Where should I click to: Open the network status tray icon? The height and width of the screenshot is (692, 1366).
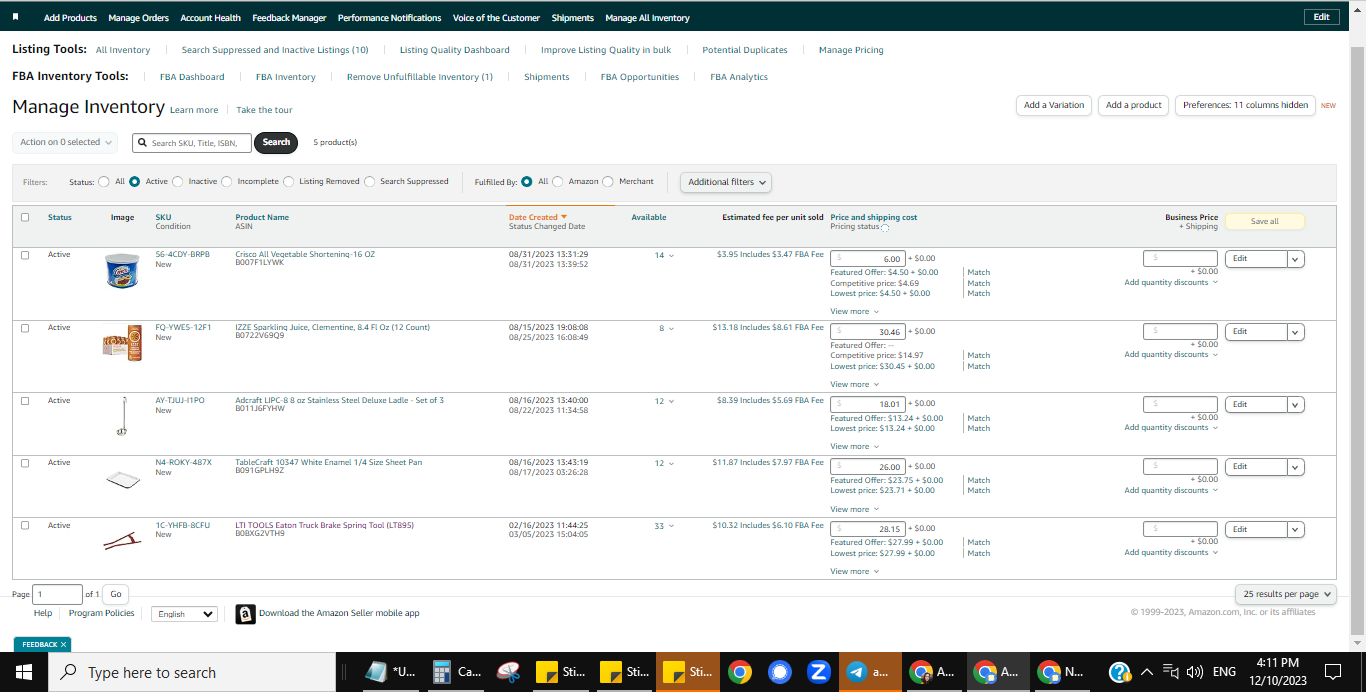pyautogui.click(x=1171, y=672)
